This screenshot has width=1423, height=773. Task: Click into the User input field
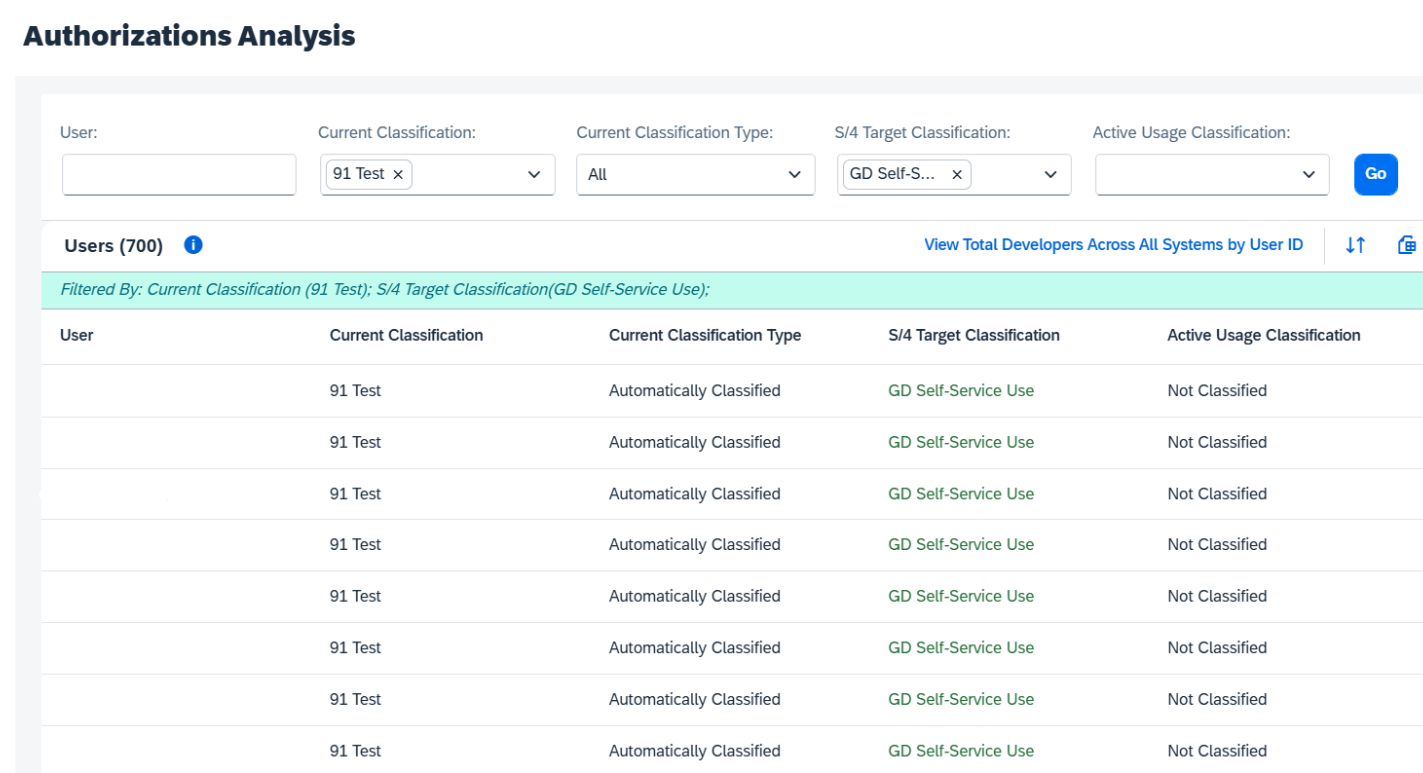(x=179, y=175)
